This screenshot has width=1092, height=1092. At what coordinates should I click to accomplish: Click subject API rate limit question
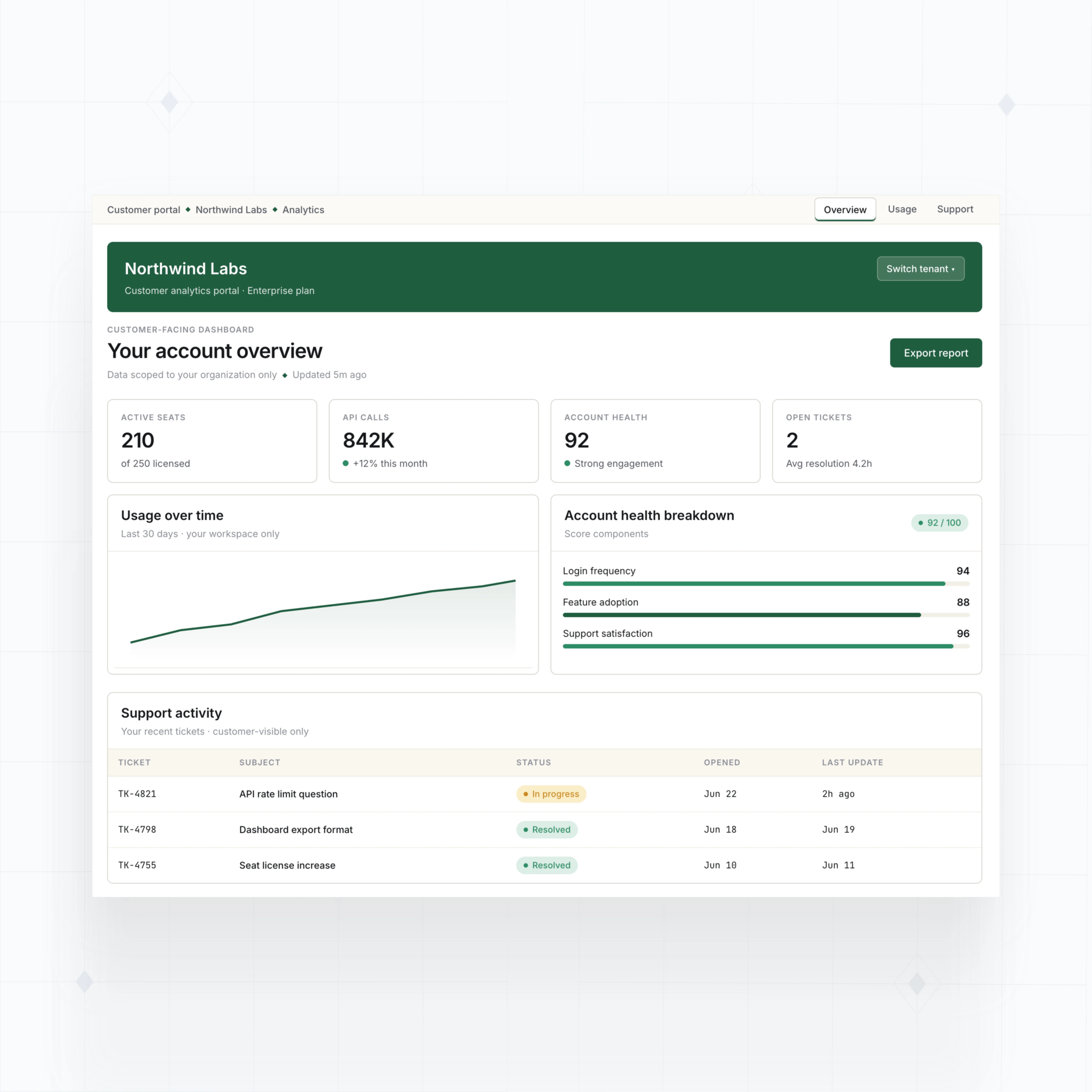pyautogui.click(x=288, y=794)
